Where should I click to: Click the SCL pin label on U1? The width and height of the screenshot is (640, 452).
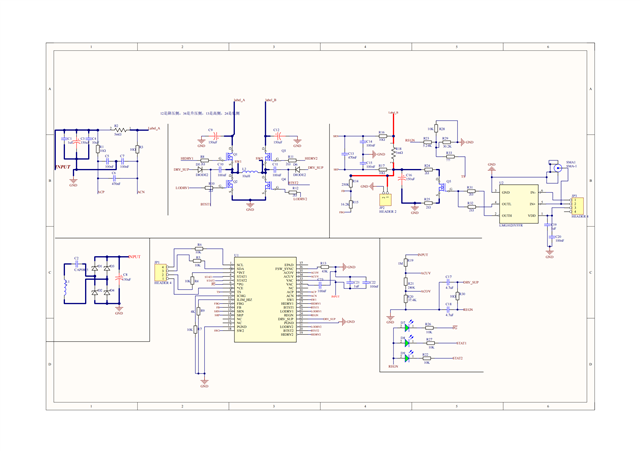240,265
